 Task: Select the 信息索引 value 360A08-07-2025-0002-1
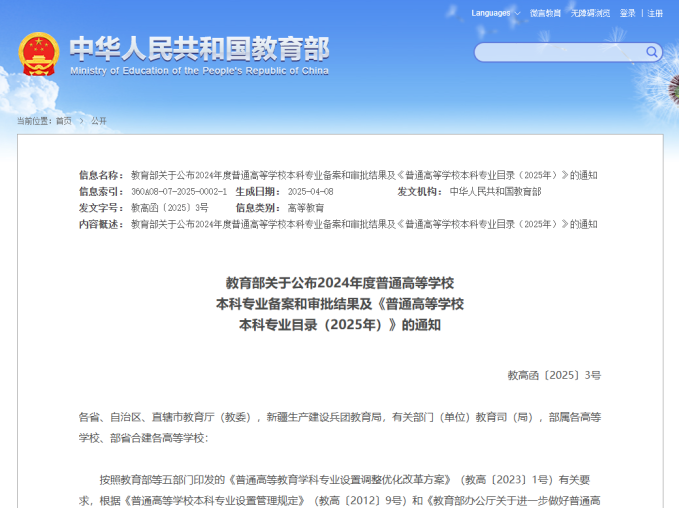pos(179,191)
